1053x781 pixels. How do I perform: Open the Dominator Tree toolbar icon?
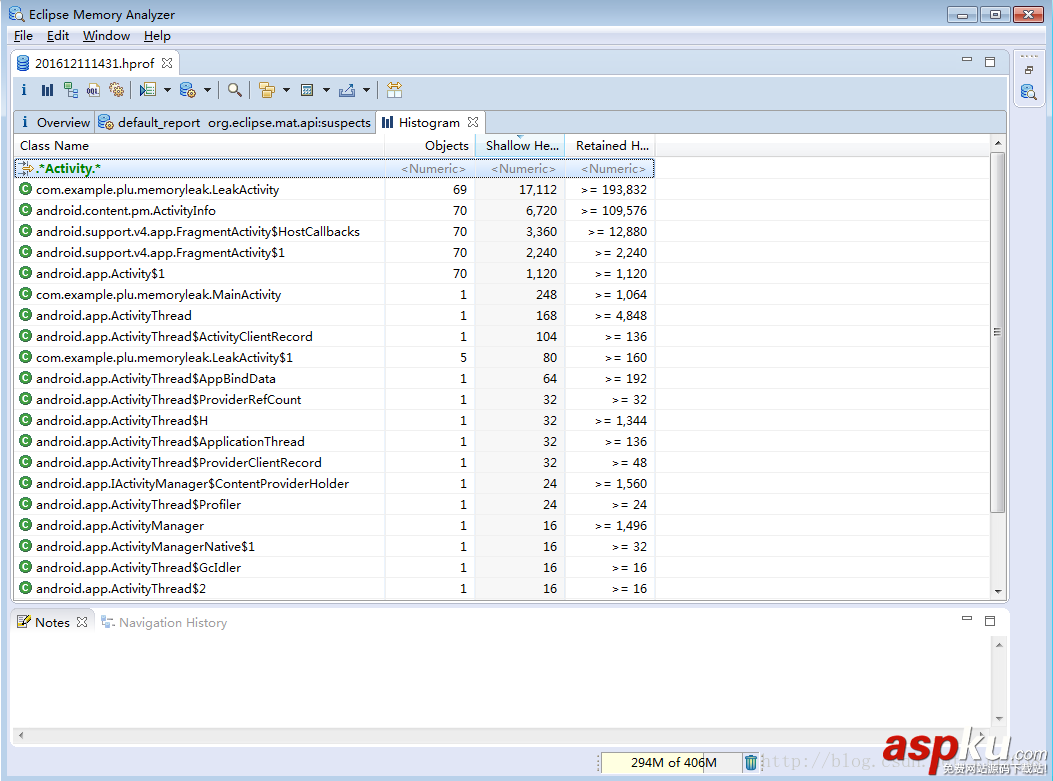point(70,90)
